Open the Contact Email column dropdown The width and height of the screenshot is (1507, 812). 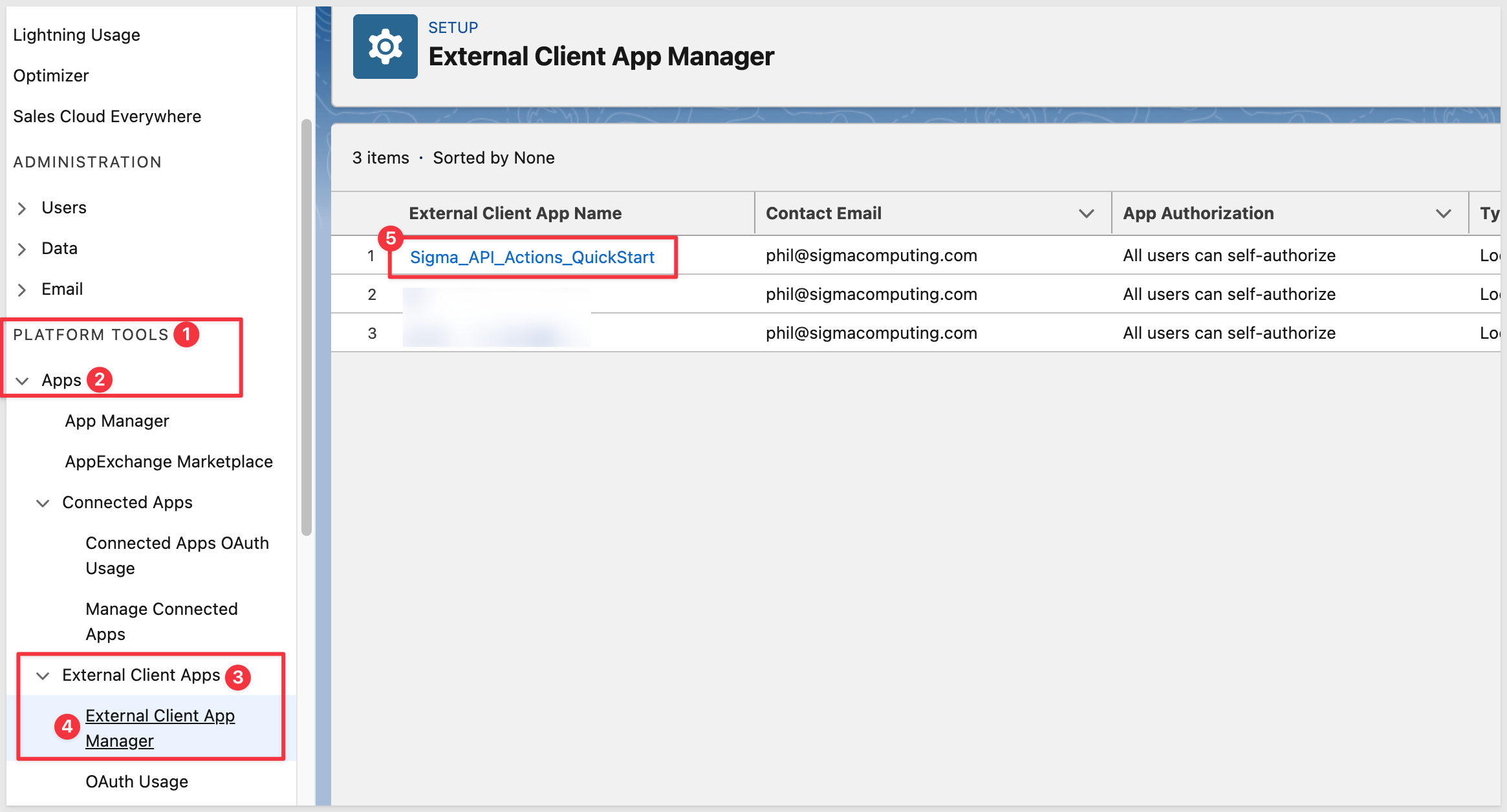point(1086,213)
